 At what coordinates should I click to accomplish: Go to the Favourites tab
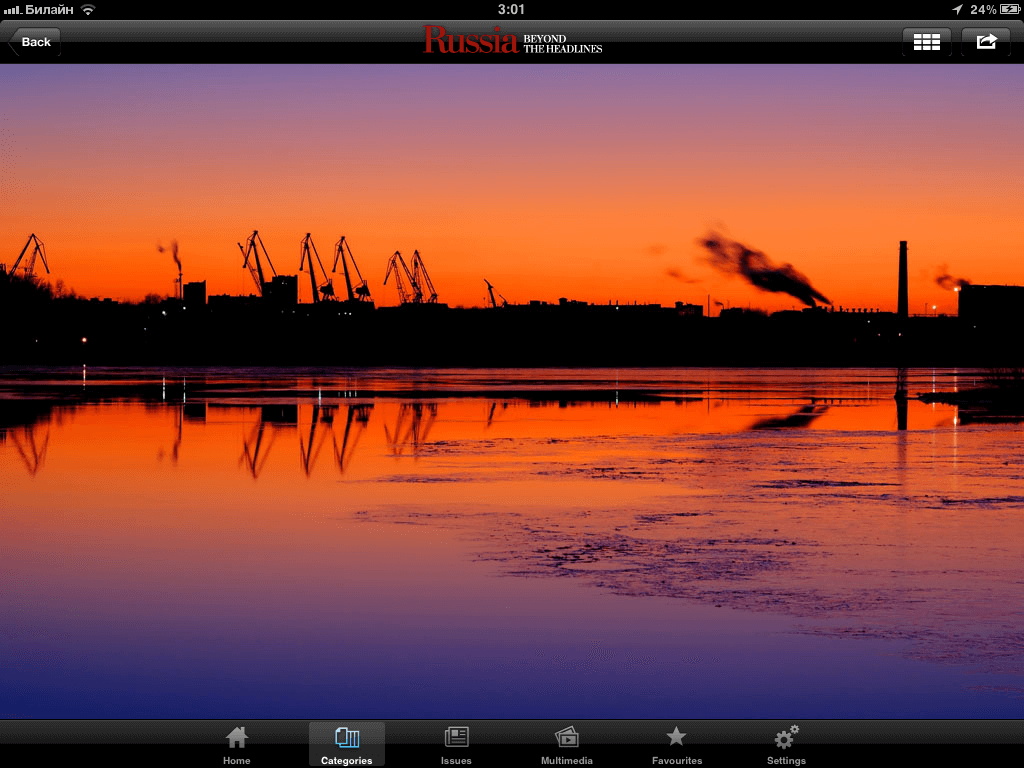pyautogui.click(x=677, y=745)
